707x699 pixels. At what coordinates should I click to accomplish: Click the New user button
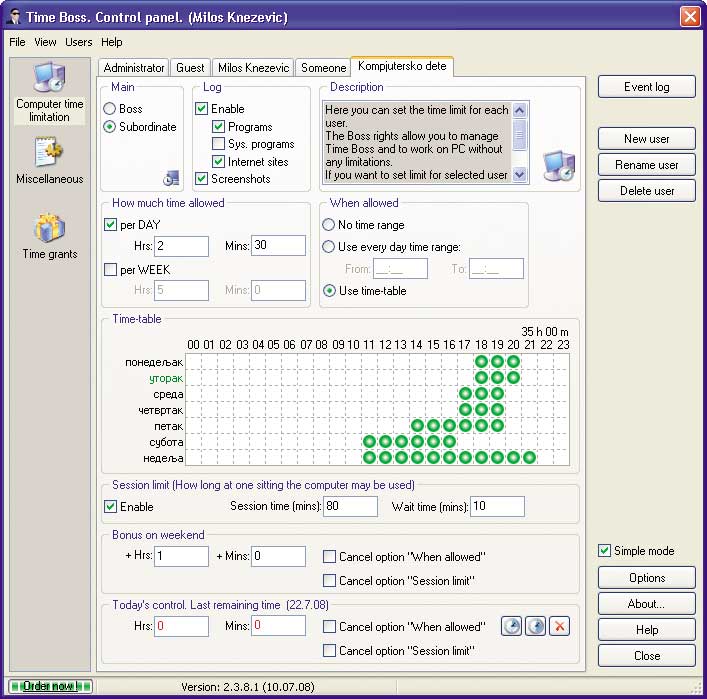click(x=647, y=138)
